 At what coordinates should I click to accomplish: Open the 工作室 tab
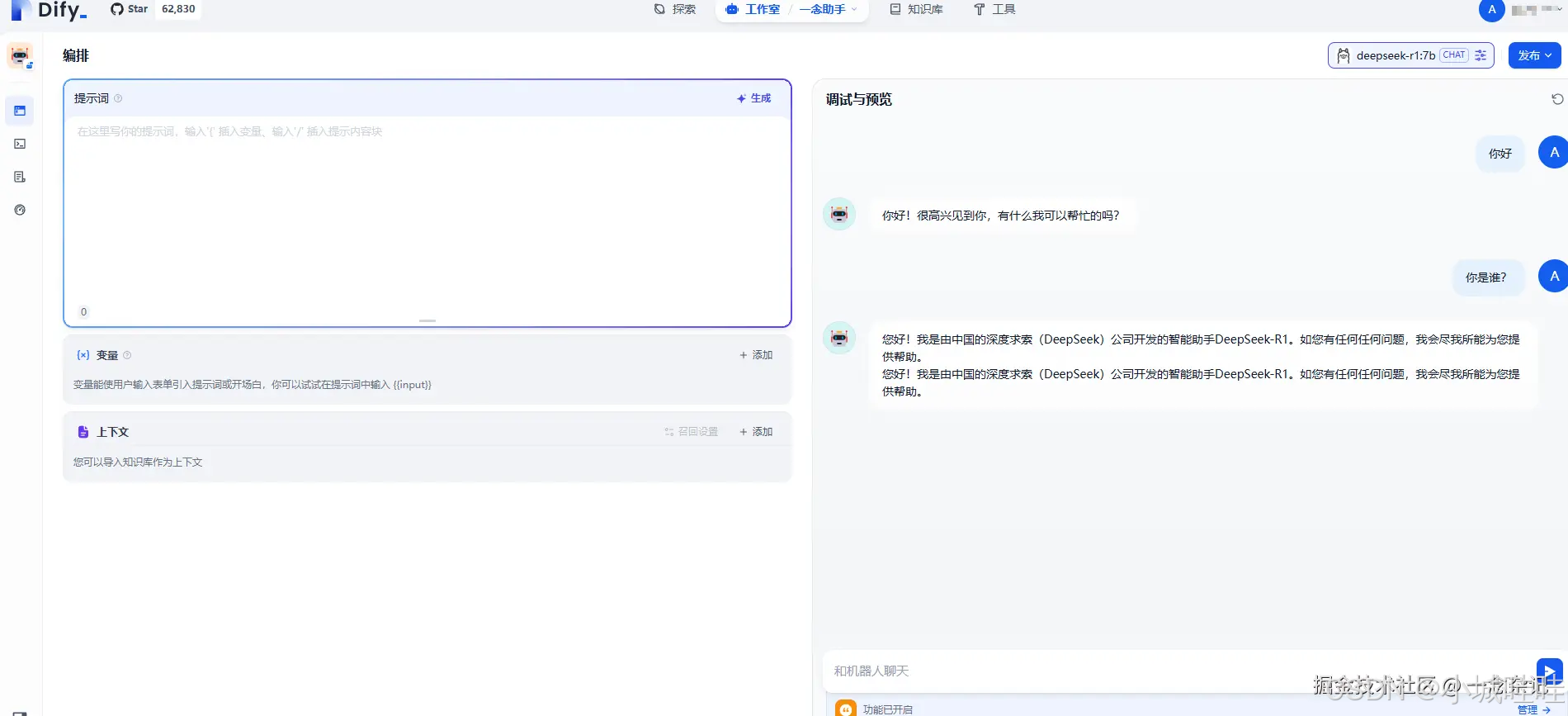(753, 9)
